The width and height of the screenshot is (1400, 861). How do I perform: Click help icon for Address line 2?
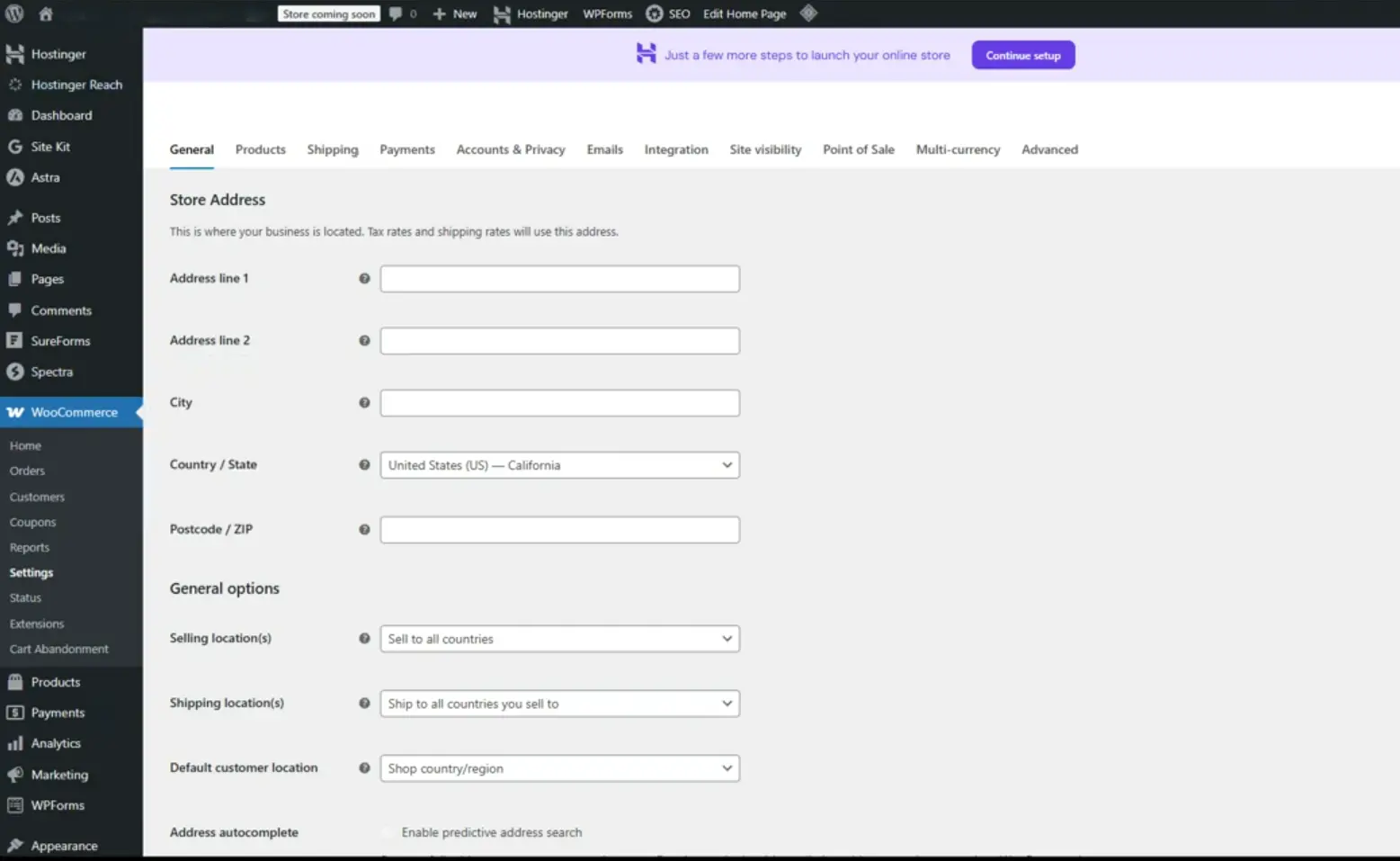[364, 341]
